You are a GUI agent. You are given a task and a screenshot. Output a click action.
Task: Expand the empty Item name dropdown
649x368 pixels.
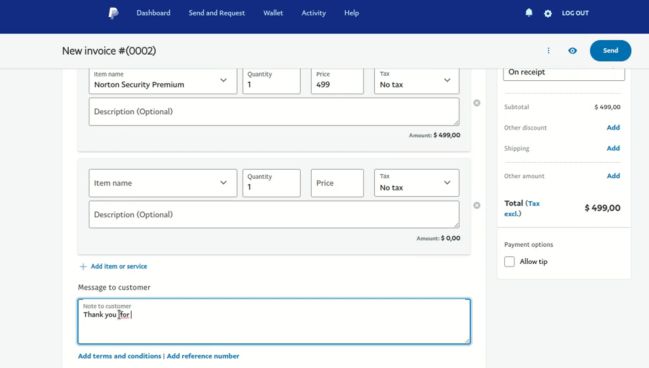163,183
